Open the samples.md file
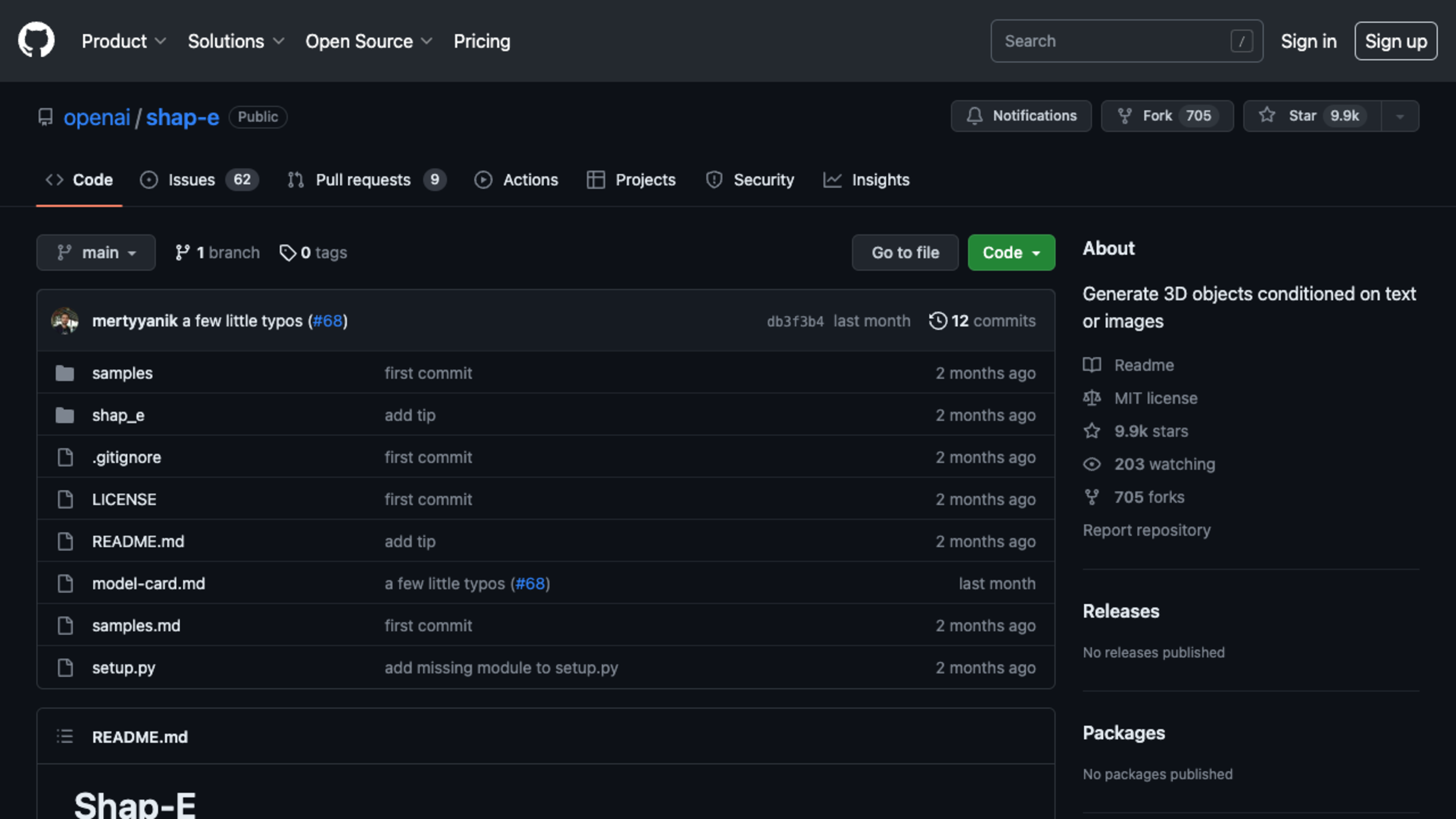1456x819 pixels. [136, 626]
